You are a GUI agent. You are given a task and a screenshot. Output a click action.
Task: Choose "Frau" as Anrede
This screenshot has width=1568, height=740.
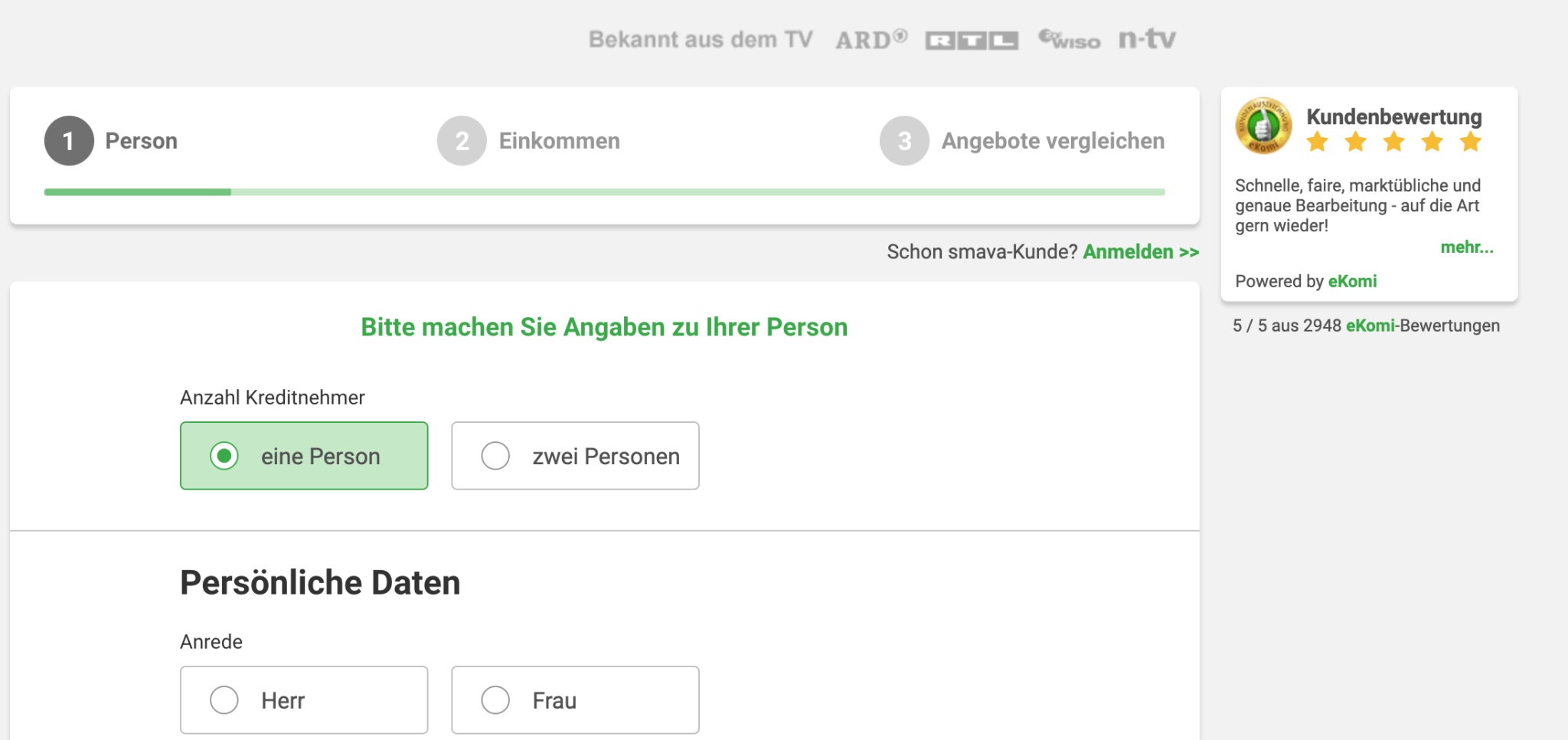click(x=495, y=700)
